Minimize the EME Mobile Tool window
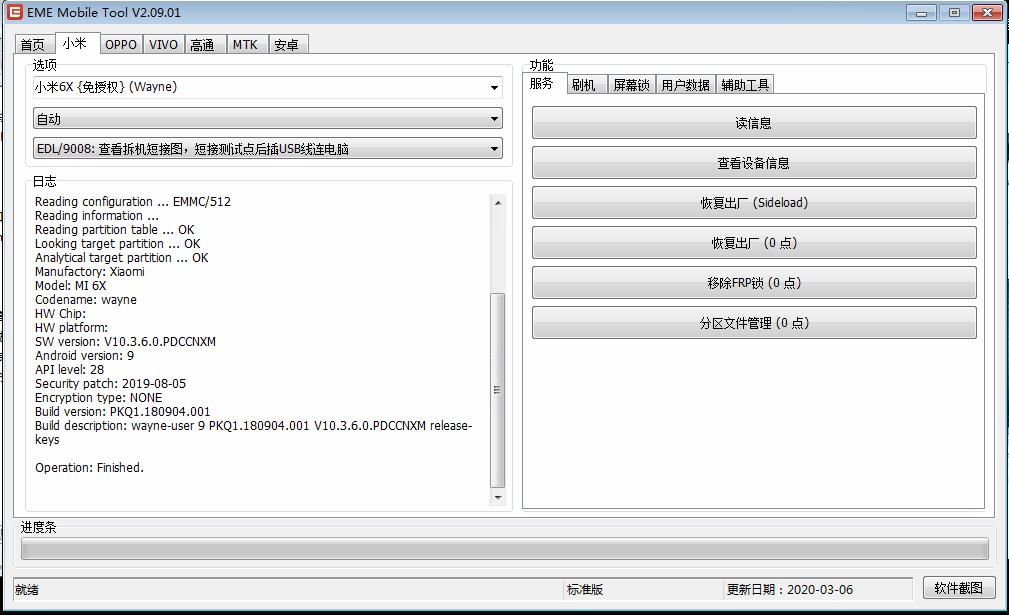Screen dimensions: 1009x615 [921, 13]
